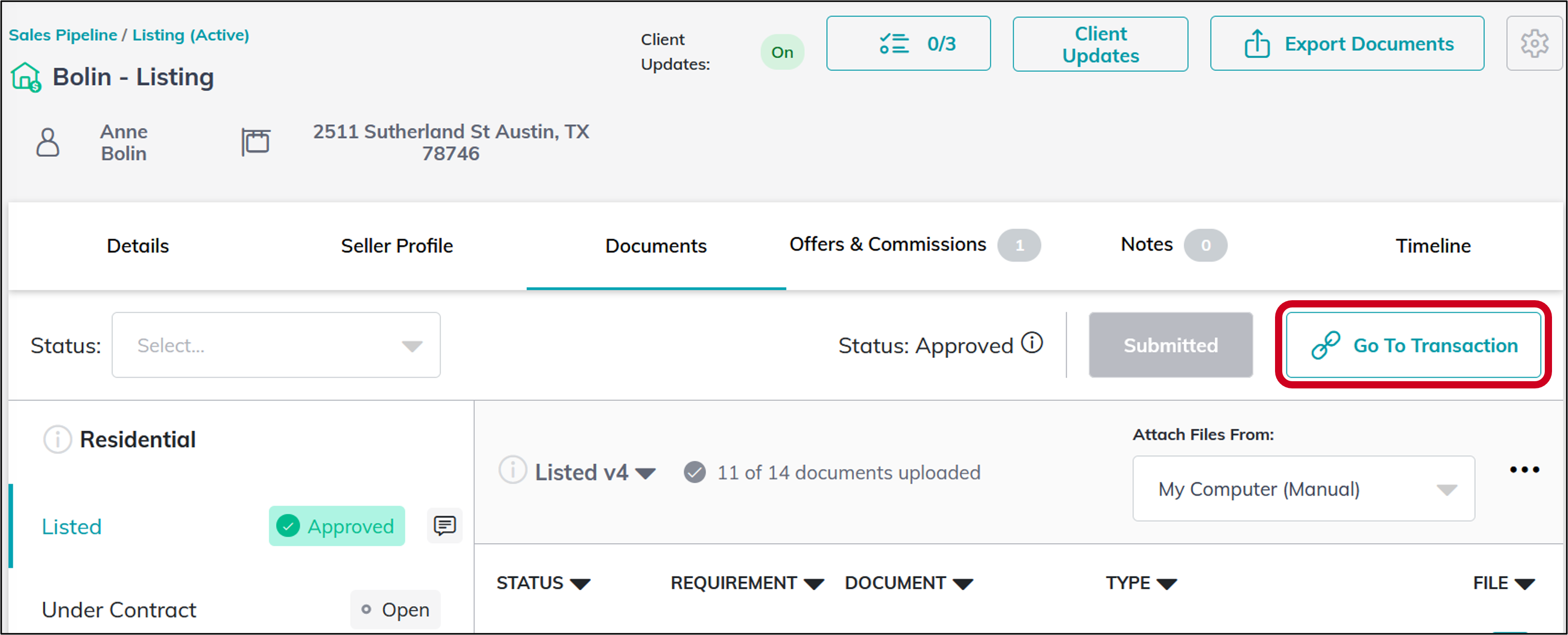The width and height of the screenshot is (1568, 635).
Task: Click the comment bubble beside the Approved badge
Action: 444,526
